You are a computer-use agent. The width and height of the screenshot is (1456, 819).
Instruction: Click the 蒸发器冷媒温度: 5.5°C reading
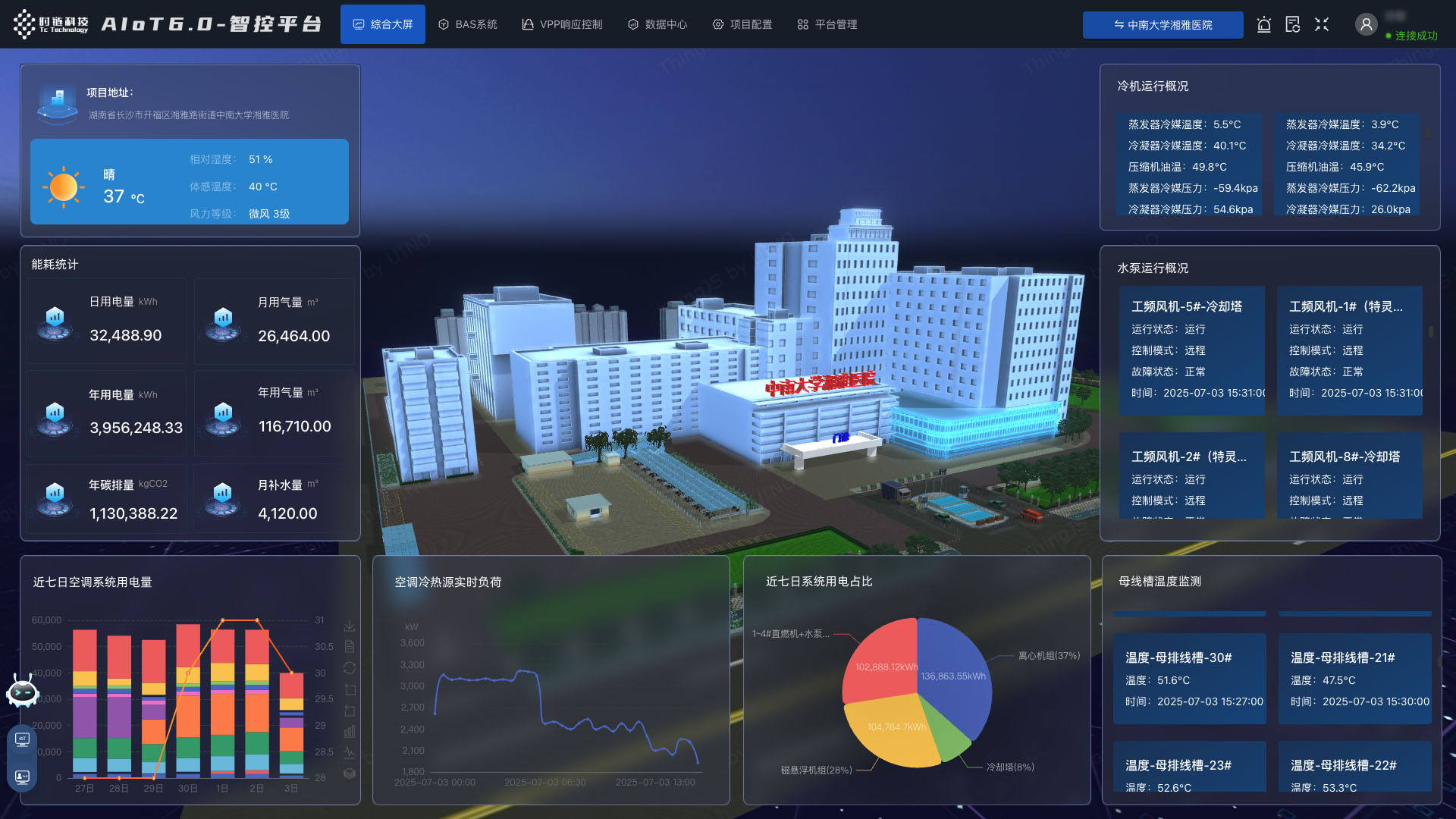[x=1185, y=124]
